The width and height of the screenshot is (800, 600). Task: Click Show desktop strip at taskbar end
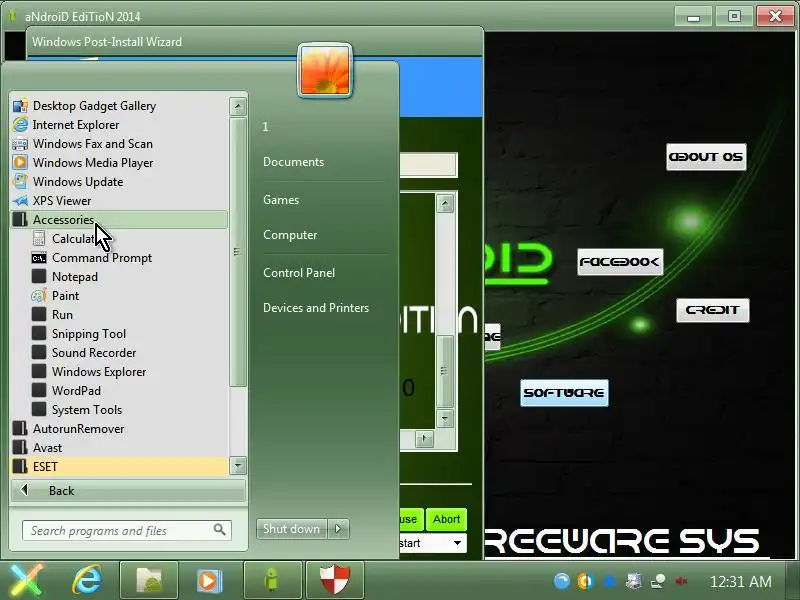pyautogui.click(x=792, y=580)
